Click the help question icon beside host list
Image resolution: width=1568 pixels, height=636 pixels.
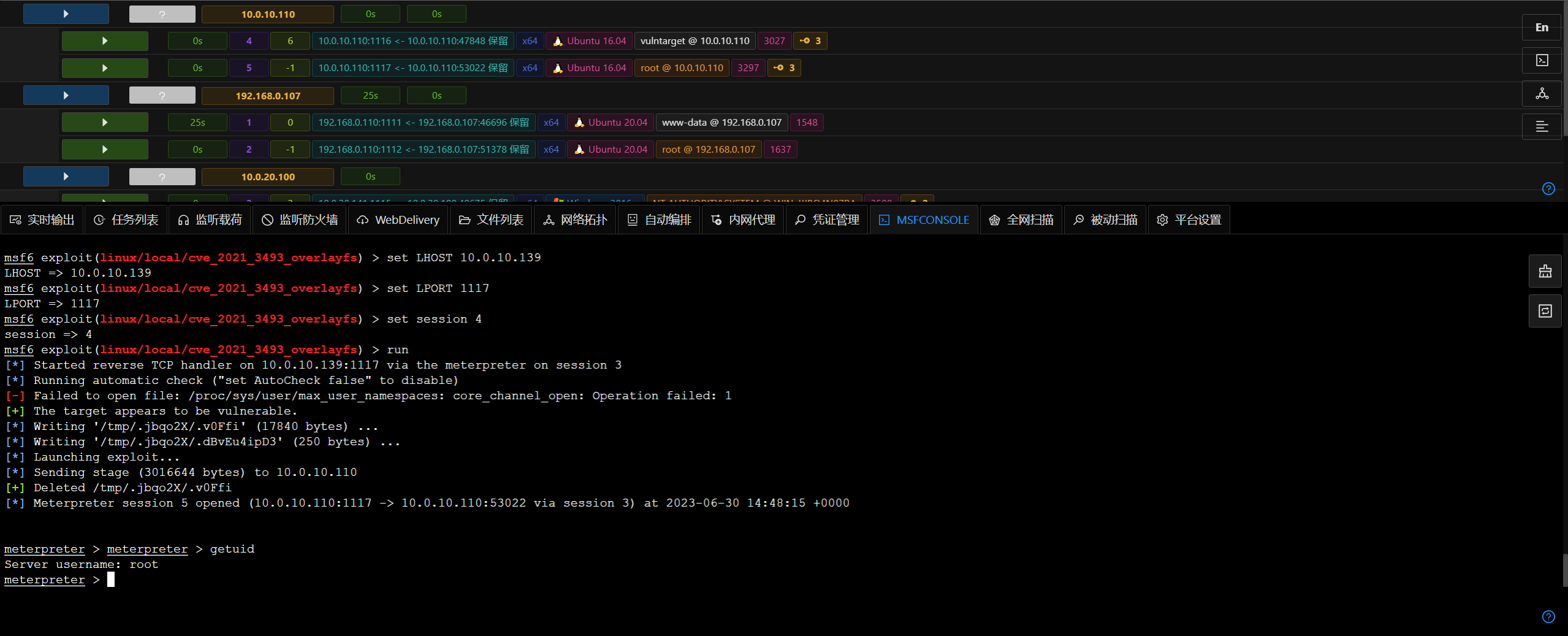click(1548, 189)
